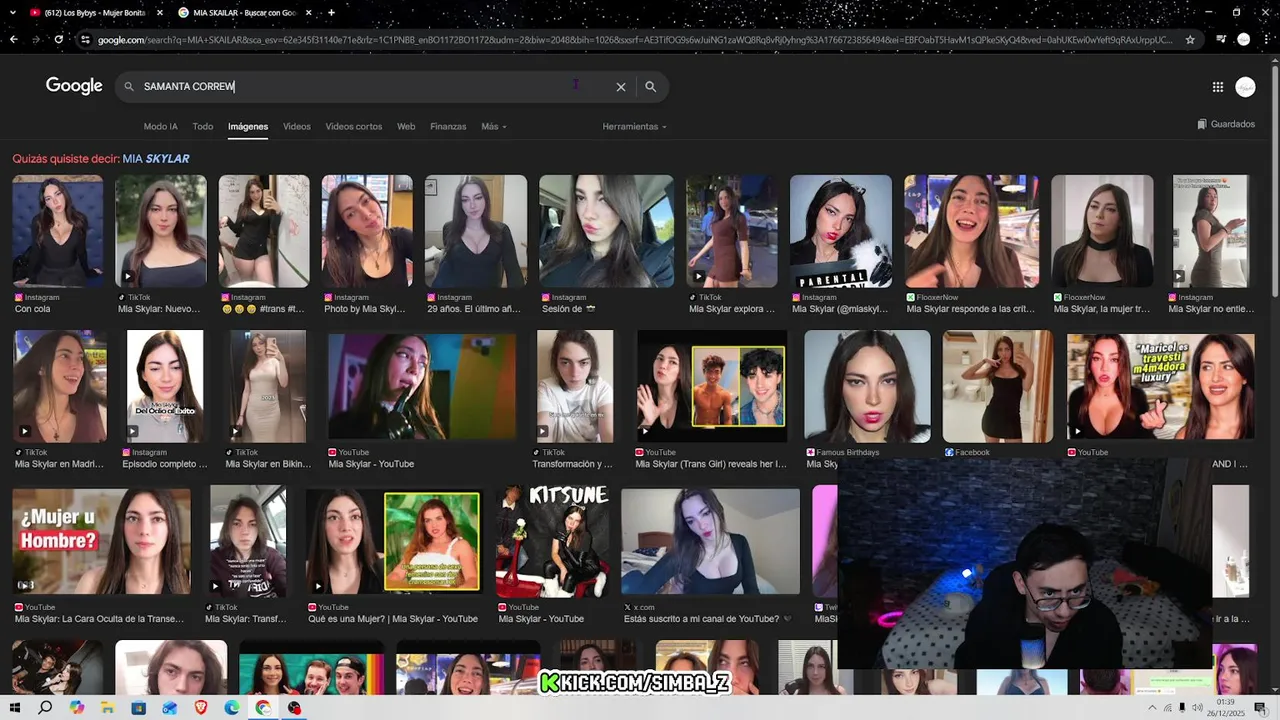This screenshot has width=1280, height=720.
Task: Go back in browser history
Action: tap(13, 39)
